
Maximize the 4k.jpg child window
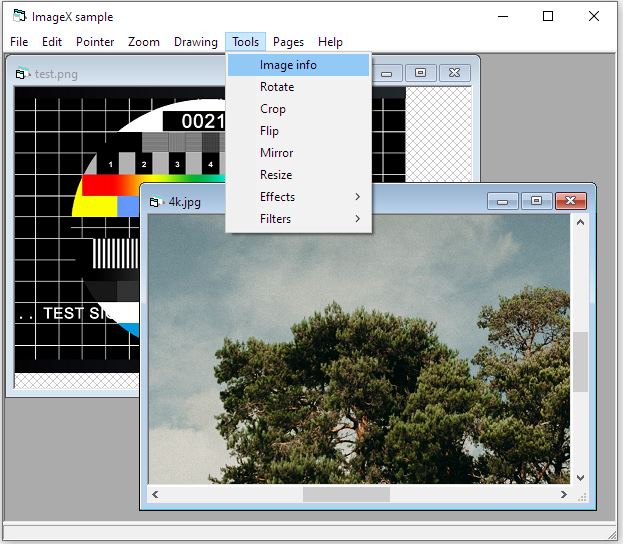(x=536, y=201)
